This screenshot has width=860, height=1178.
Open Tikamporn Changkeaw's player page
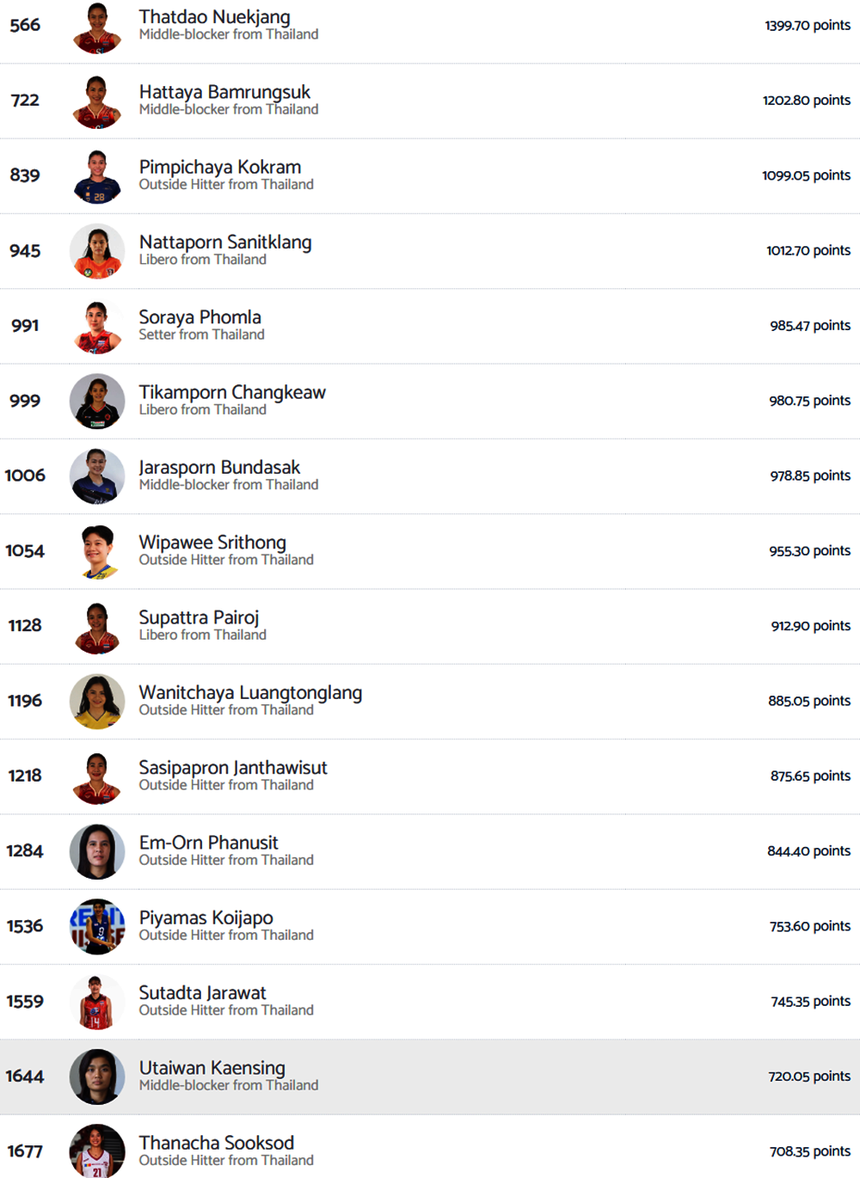point(232,393)
